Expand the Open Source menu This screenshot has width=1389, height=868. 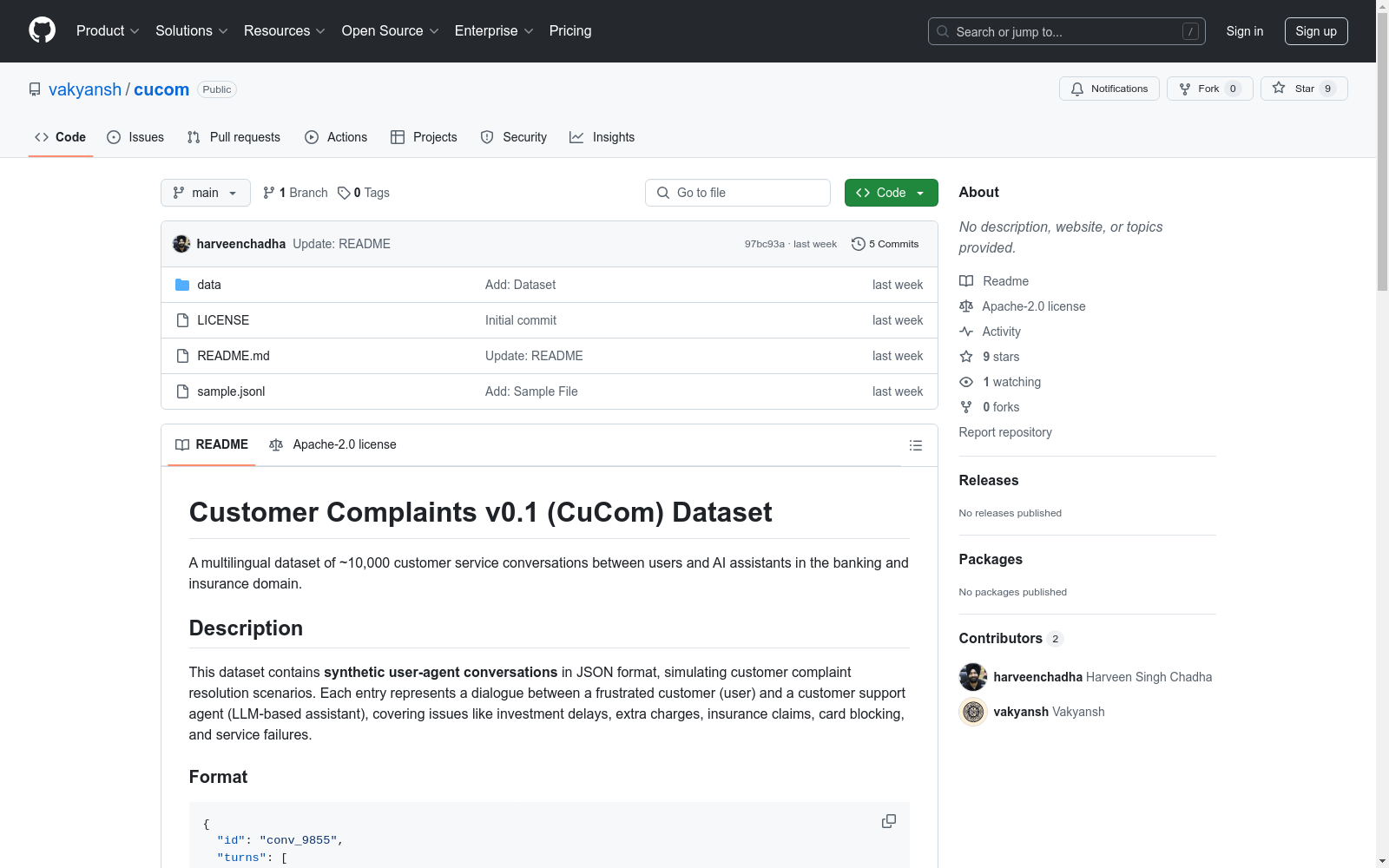click(390, 31)
